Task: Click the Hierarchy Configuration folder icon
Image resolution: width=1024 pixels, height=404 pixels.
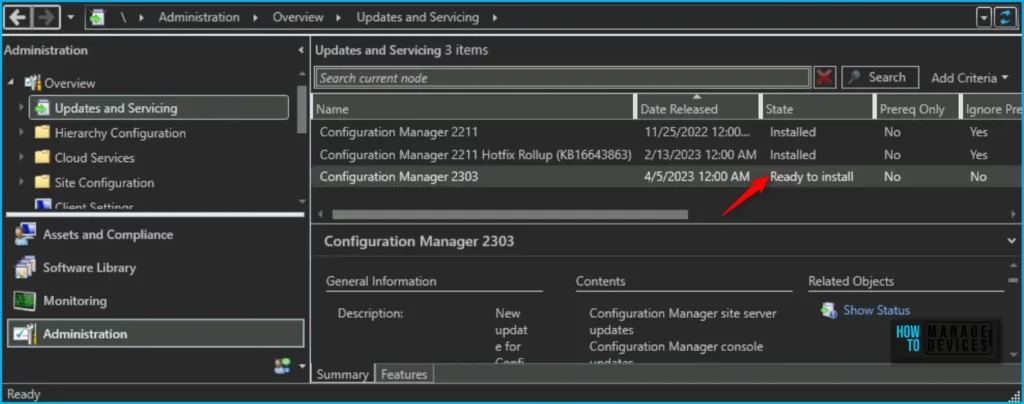Action: tap(42, 132)
